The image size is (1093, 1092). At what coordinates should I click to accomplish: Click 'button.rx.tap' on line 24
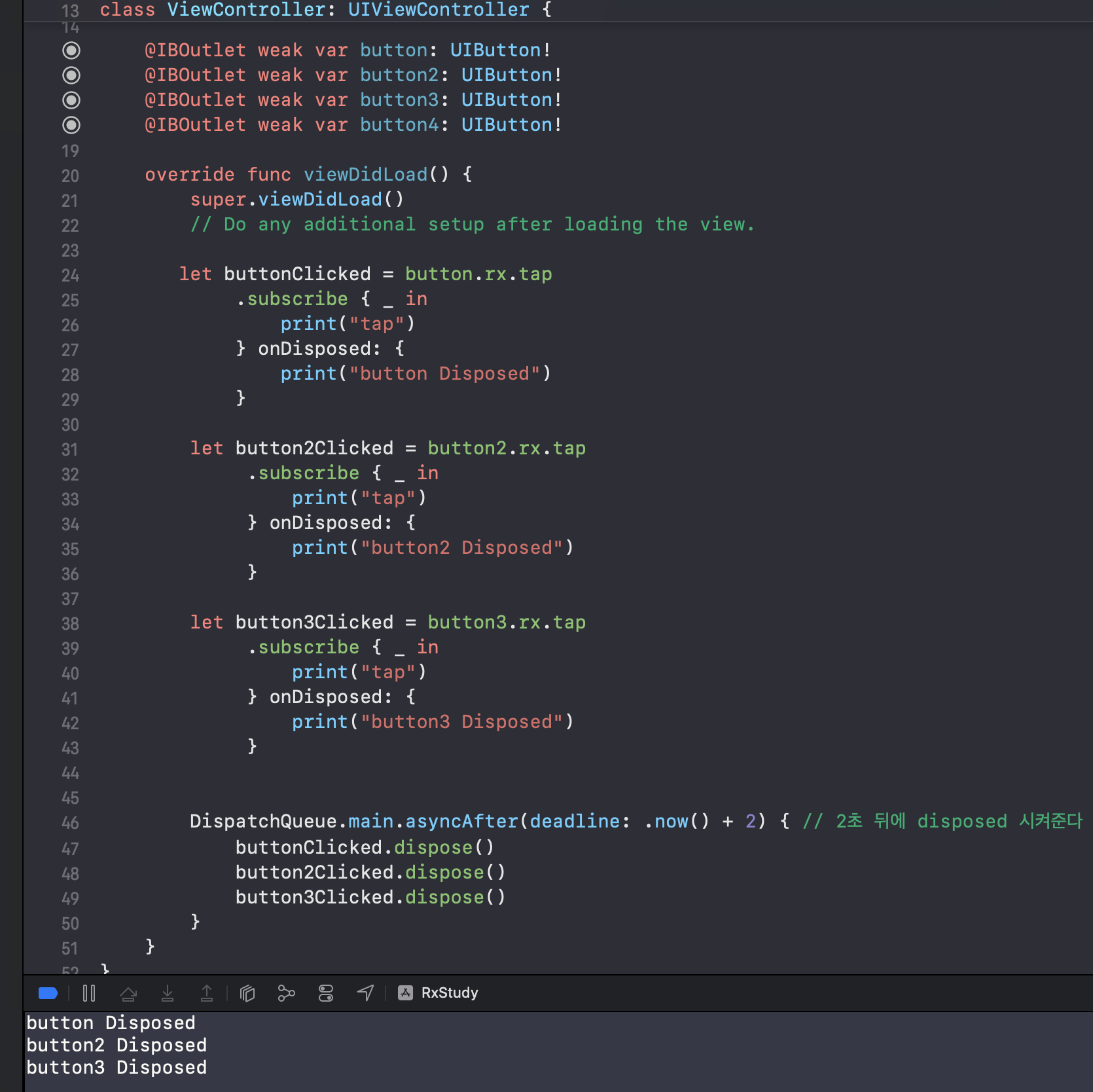[478, 274]
